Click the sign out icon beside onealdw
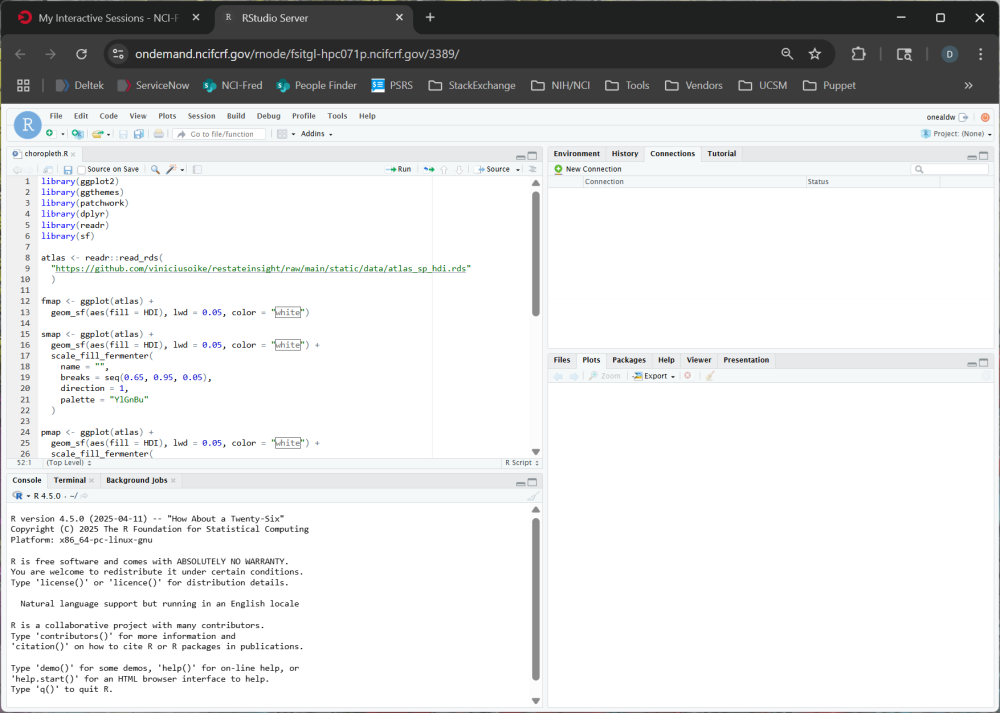 tap(964, 117)
